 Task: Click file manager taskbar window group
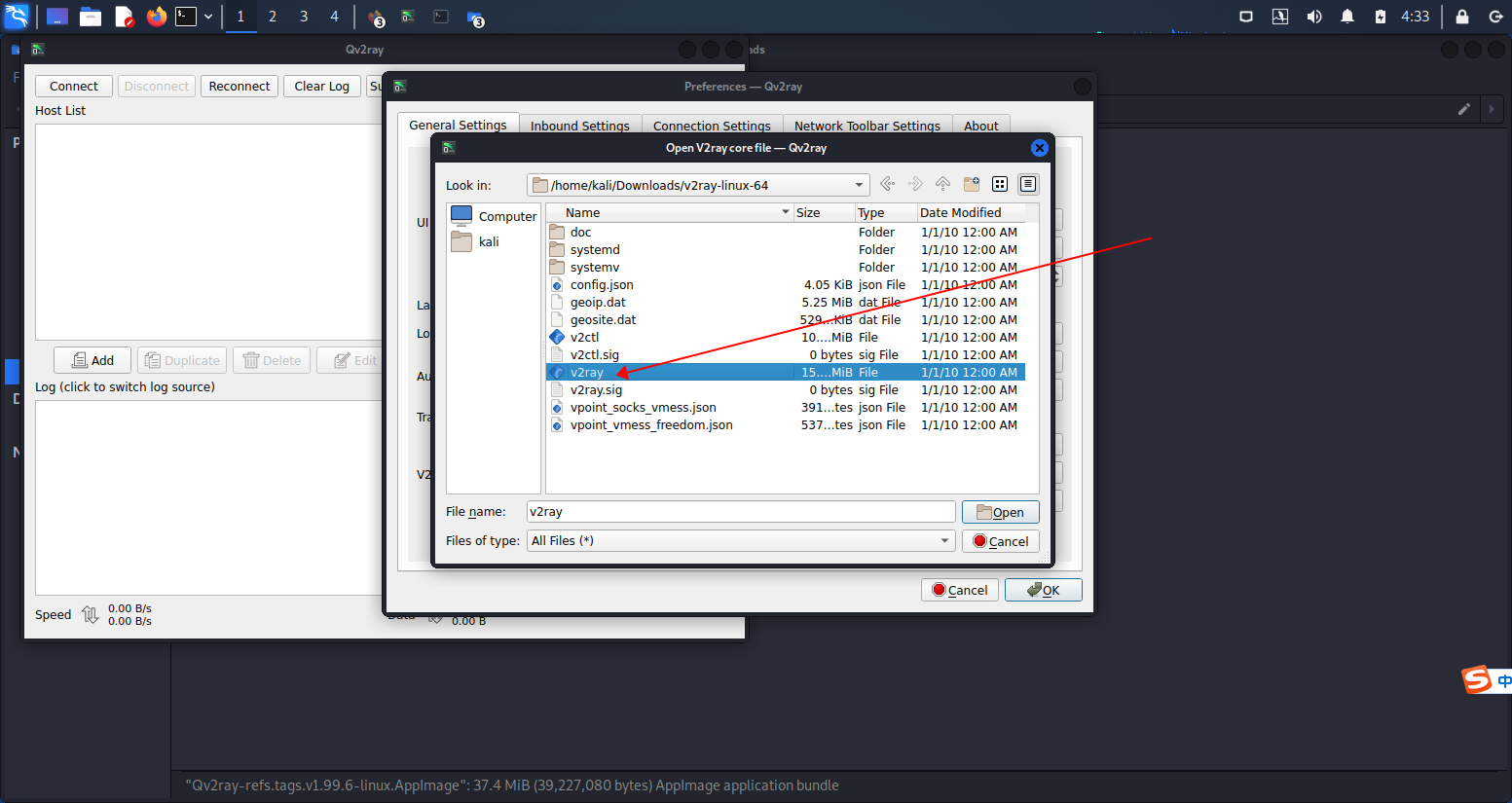click(x=475, y=18)
